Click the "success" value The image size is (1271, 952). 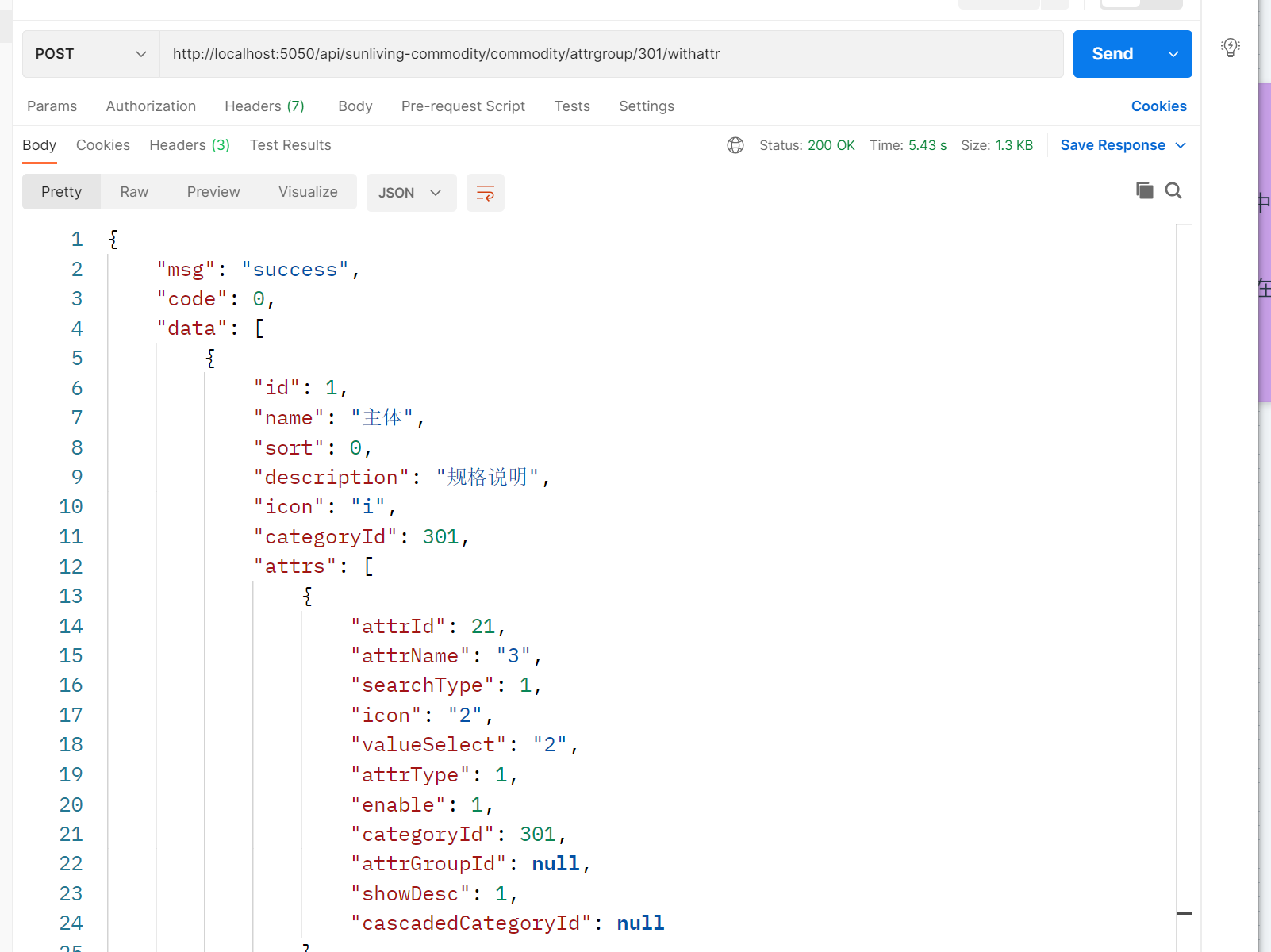click(295, 270)
